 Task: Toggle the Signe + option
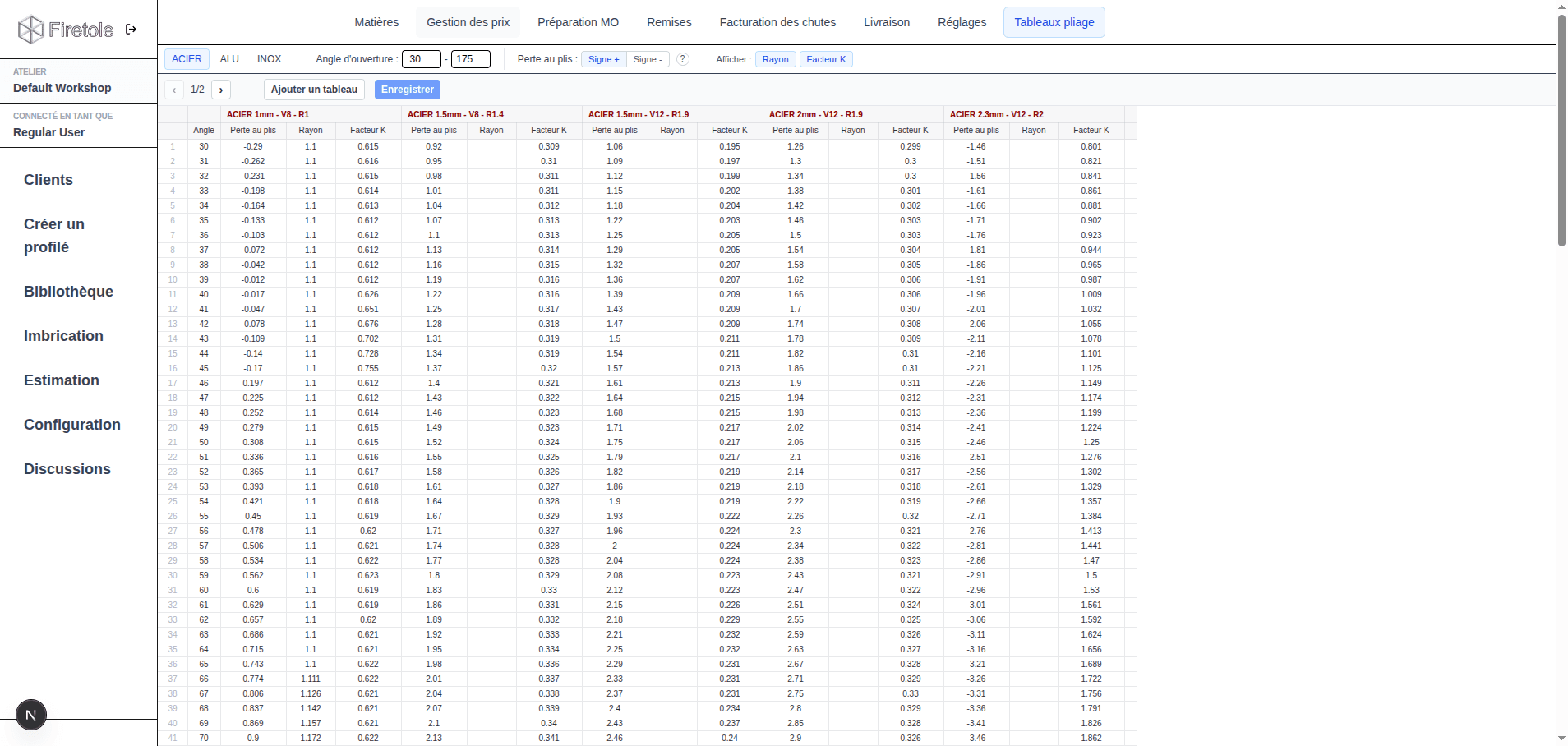[x=604, y=59]
